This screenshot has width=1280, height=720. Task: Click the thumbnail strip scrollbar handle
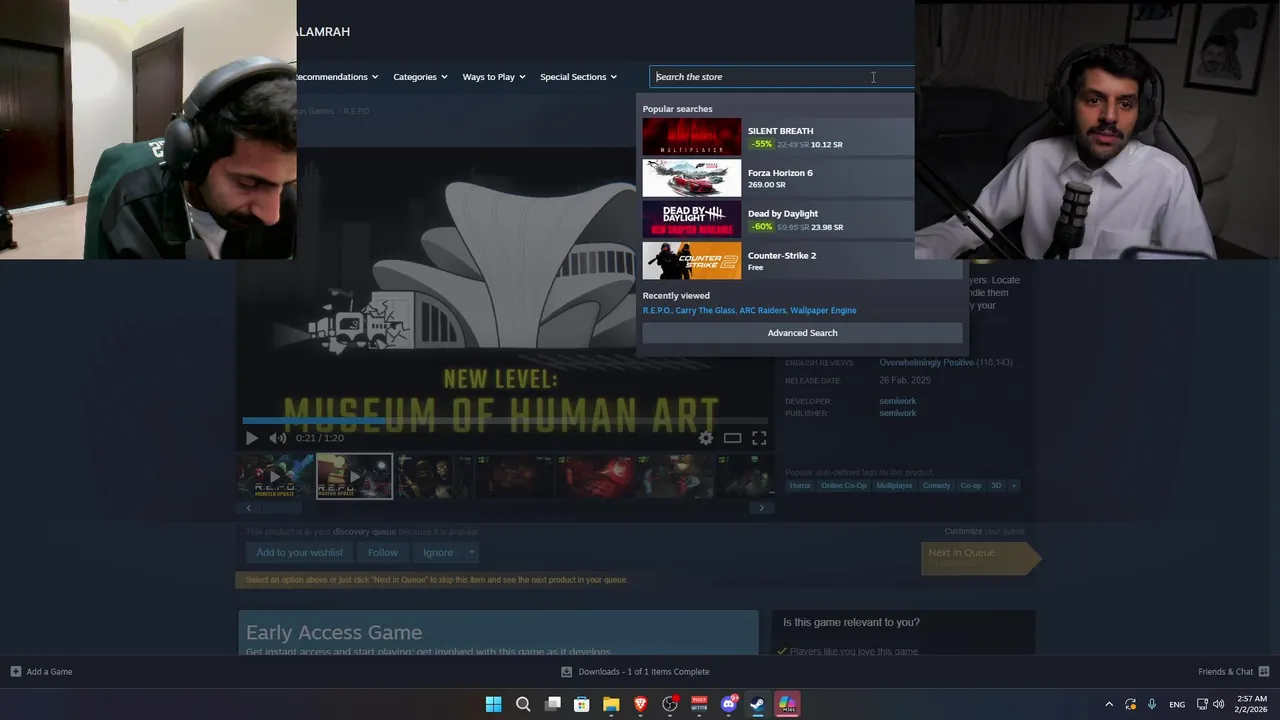click(x=282, y=508)
